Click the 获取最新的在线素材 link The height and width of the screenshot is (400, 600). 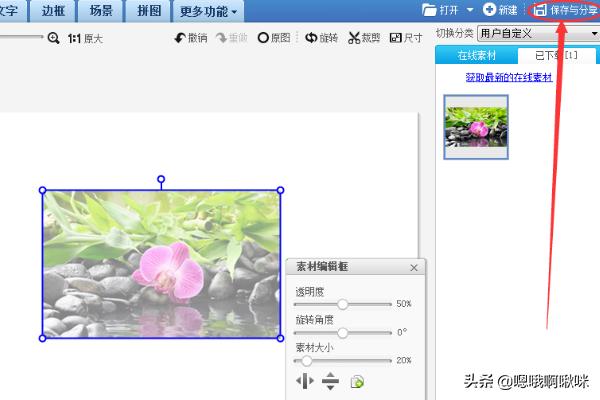pyautogui.click(x=509, y=77)
